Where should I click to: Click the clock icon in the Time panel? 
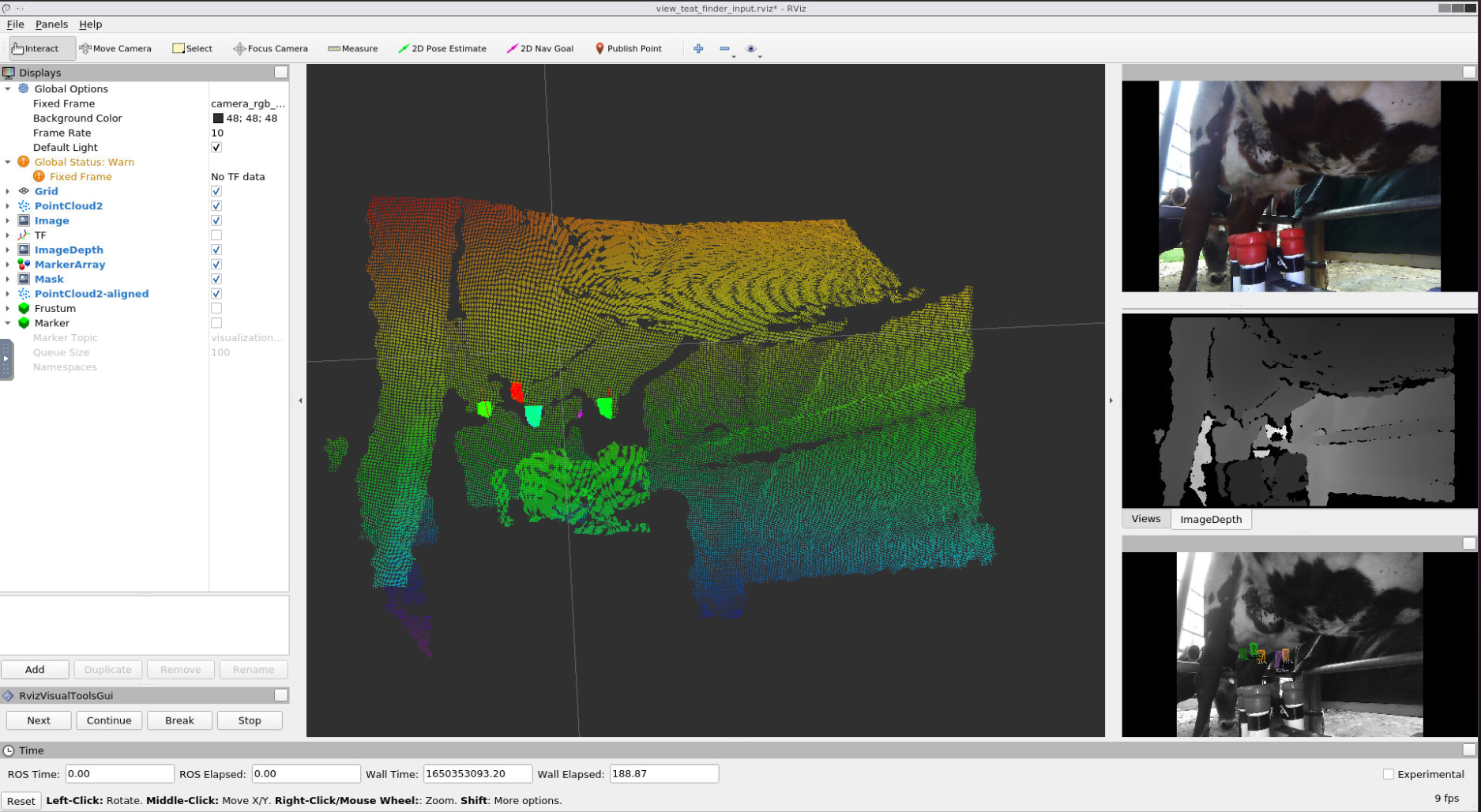(x=9, y=750)
